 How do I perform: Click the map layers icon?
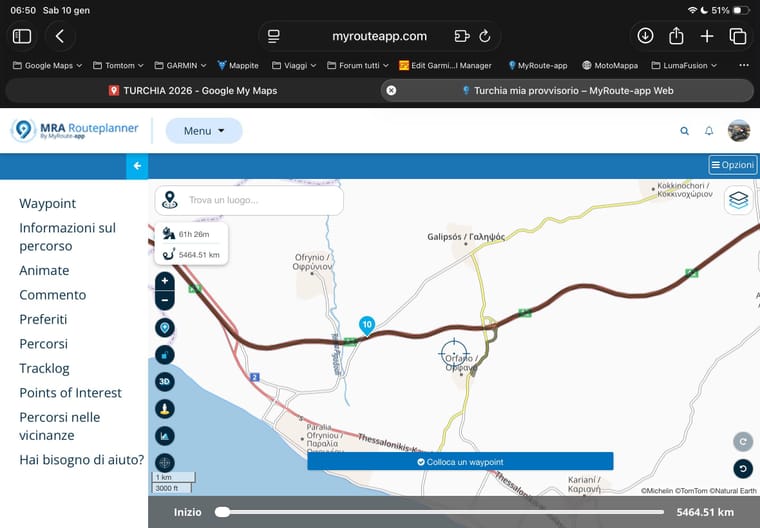(738, 200)
